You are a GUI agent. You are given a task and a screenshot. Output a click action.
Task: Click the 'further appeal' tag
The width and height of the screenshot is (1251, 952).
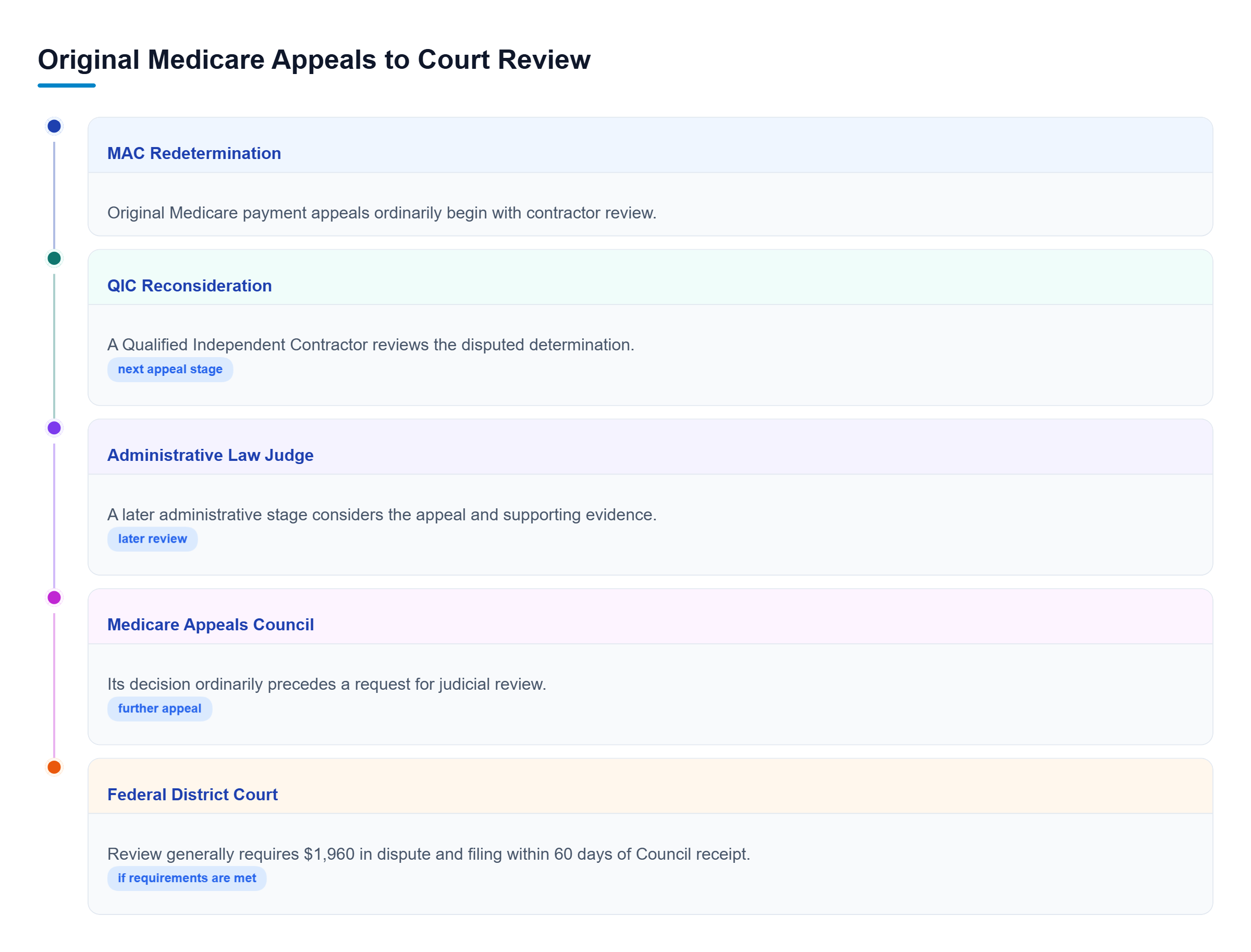tap(159, 709)
